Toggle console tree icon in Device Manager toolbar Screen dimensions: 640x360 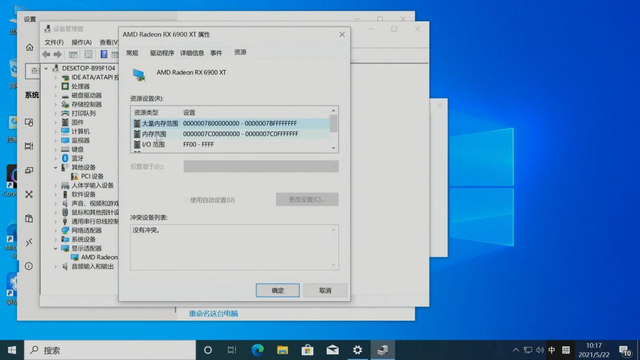(x=73, y=54)
